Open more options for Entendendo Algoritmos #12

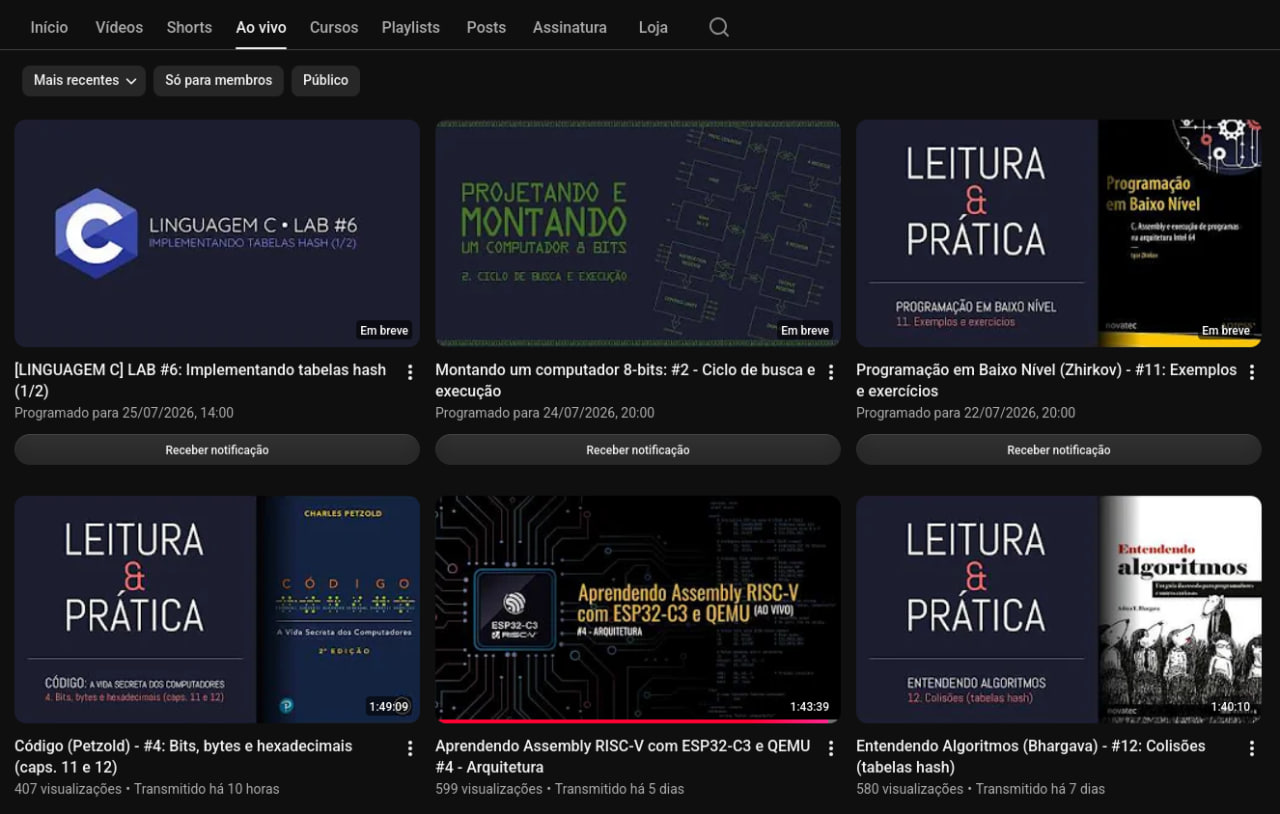click(1251, 749)
